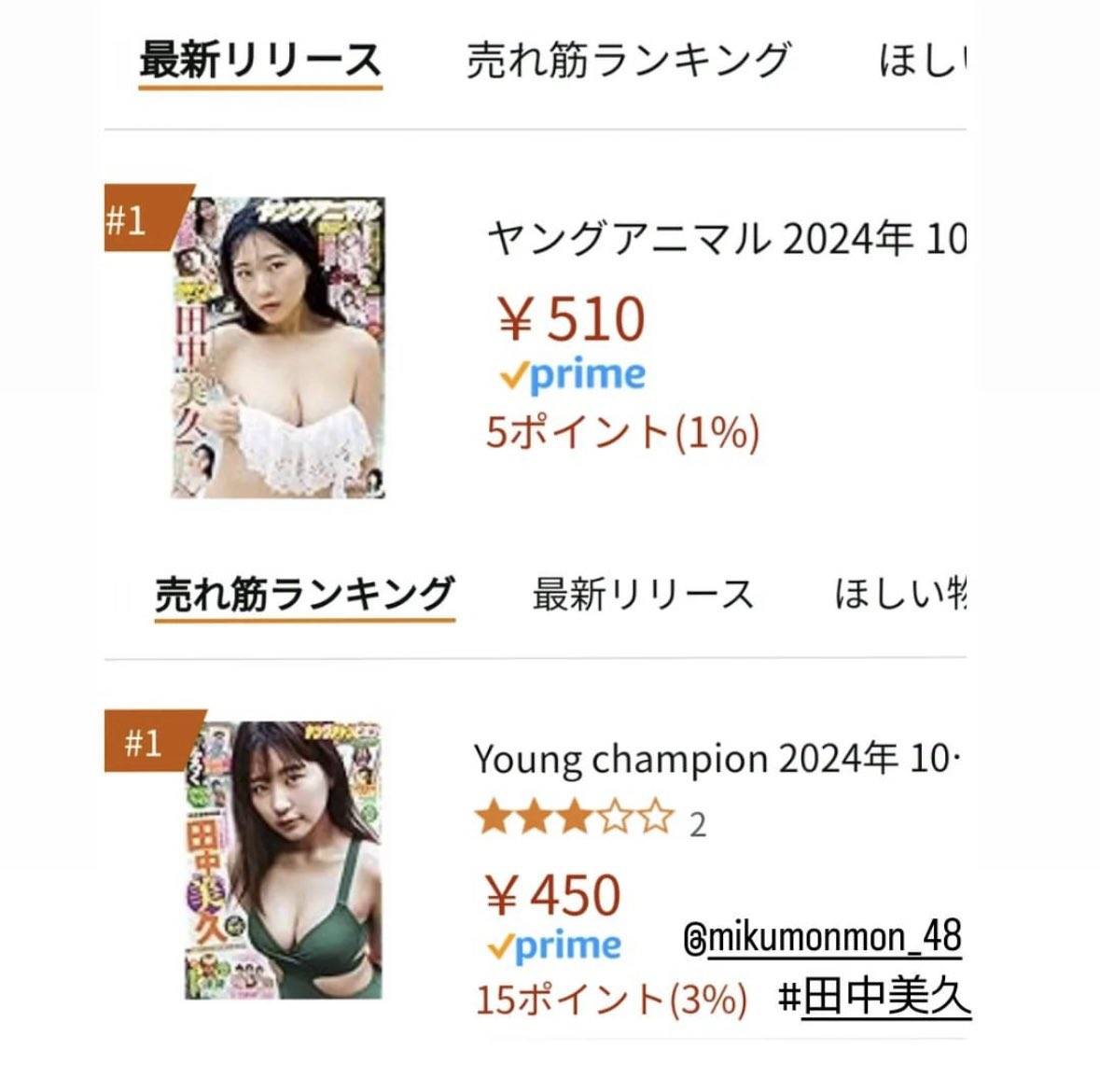
Task: Select the ほしい物 tab beside the non-underlined 最新リリース
Action: pyautogui.click(x=899, y=595)
